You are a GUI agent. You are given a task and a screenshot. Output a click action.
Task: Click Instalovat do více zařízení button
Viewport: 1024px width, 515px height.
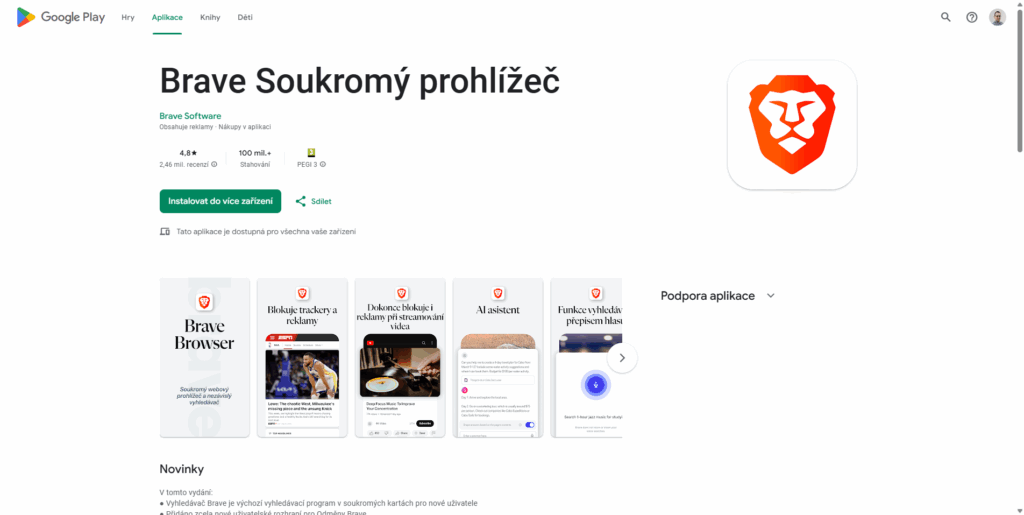coord(220,201)
